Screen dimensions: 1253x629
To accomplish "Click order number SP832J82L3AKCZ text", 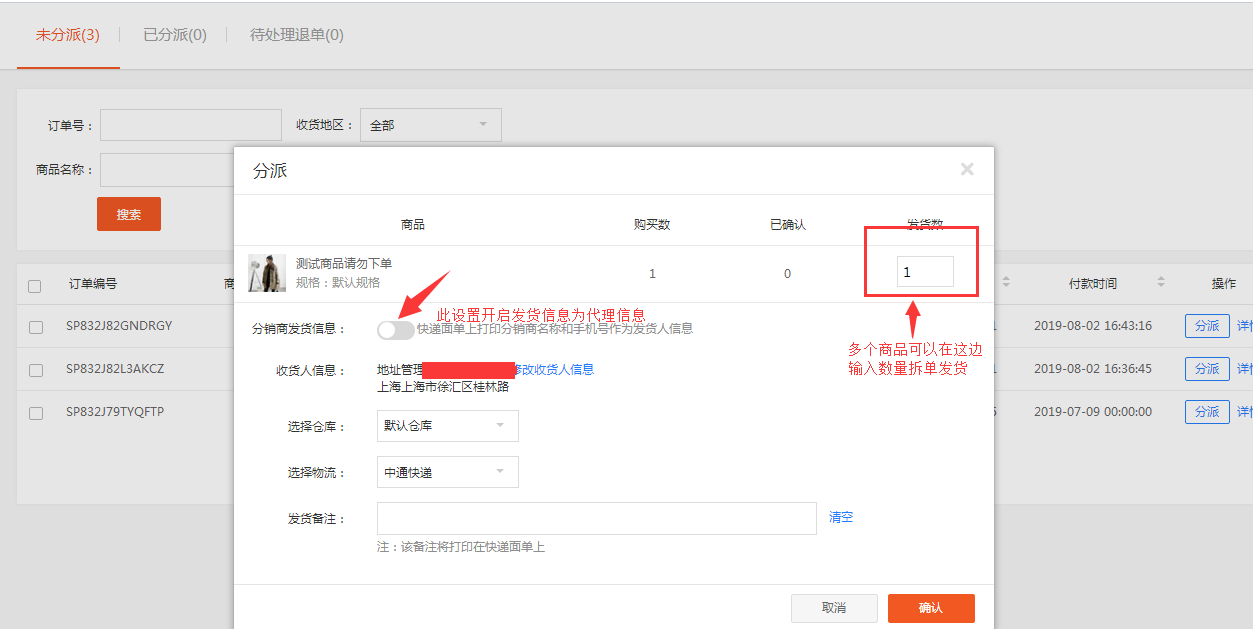I will 115,368.
